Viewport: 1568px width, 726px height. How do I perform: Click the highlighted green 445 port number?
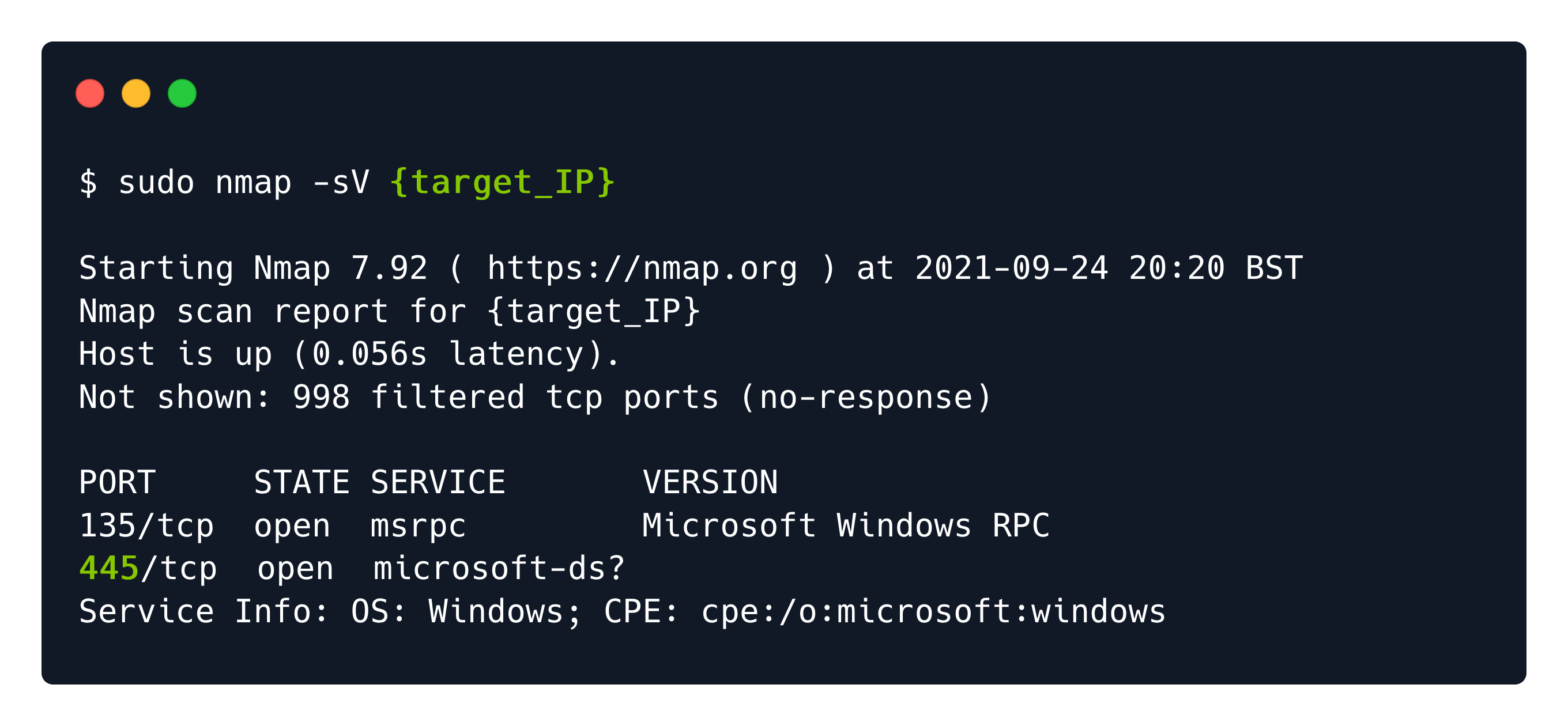coord(109,568)
